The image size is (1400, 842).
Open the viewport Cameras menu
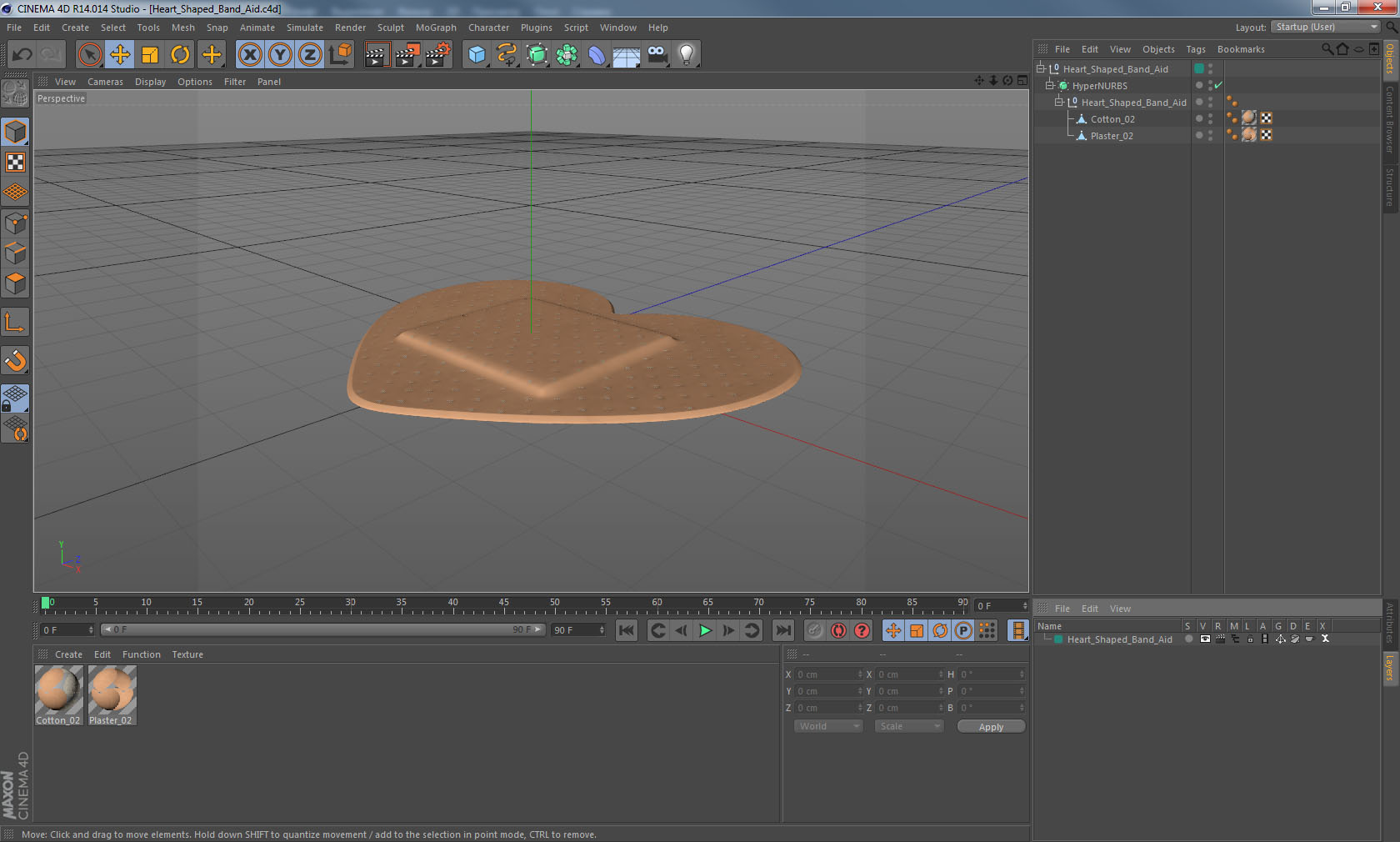tap(105, 82)
